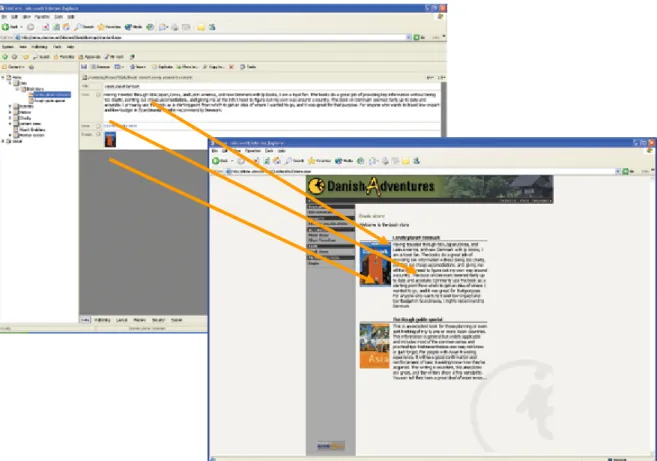Click the Print icon in the front browser toolbar
Image resolution: width=657 pixels, height=461 pixels.
pyautogui.click(x=385, y=161)
